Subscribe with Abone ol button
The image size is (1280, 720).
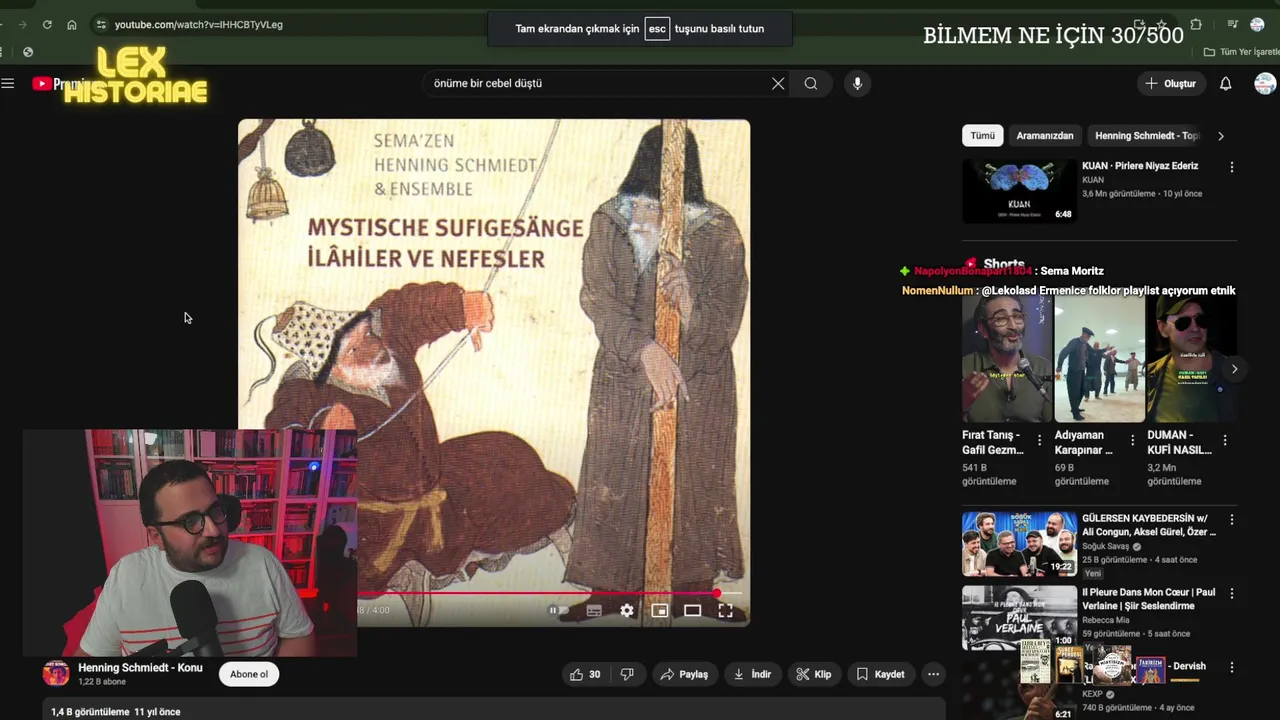click(249, 674)
